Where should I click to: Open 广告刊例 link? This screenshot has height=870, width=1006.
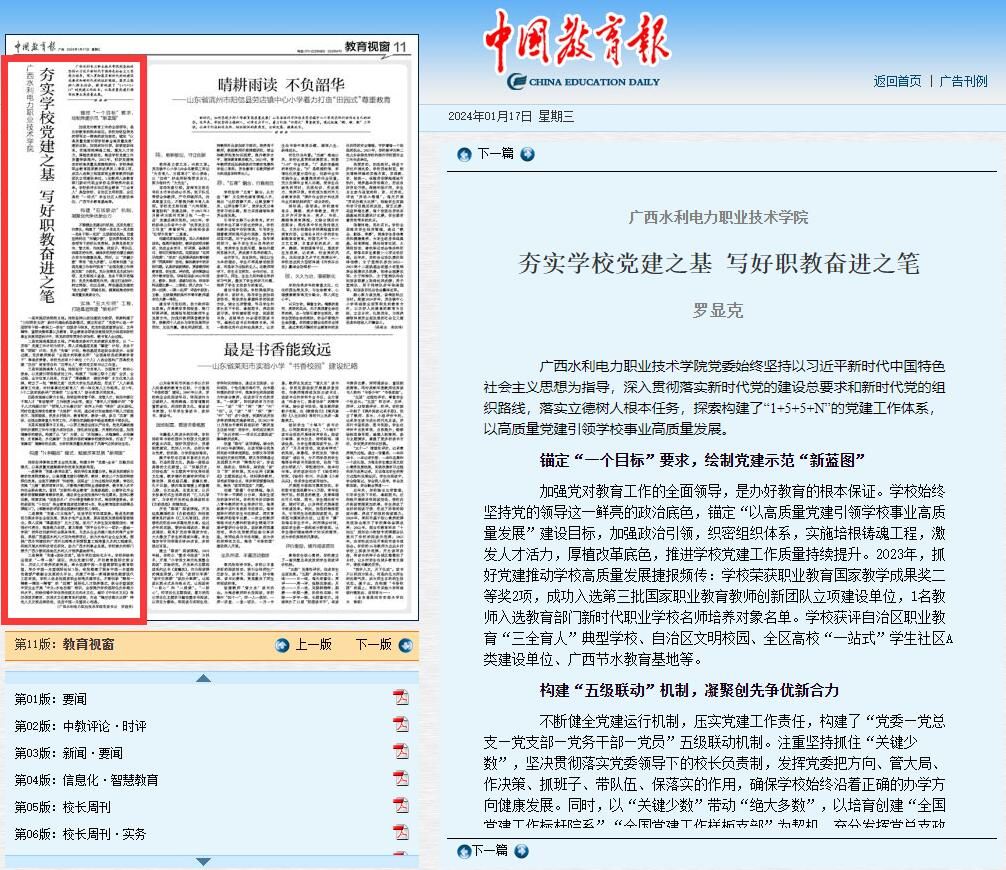coord(963,81)
